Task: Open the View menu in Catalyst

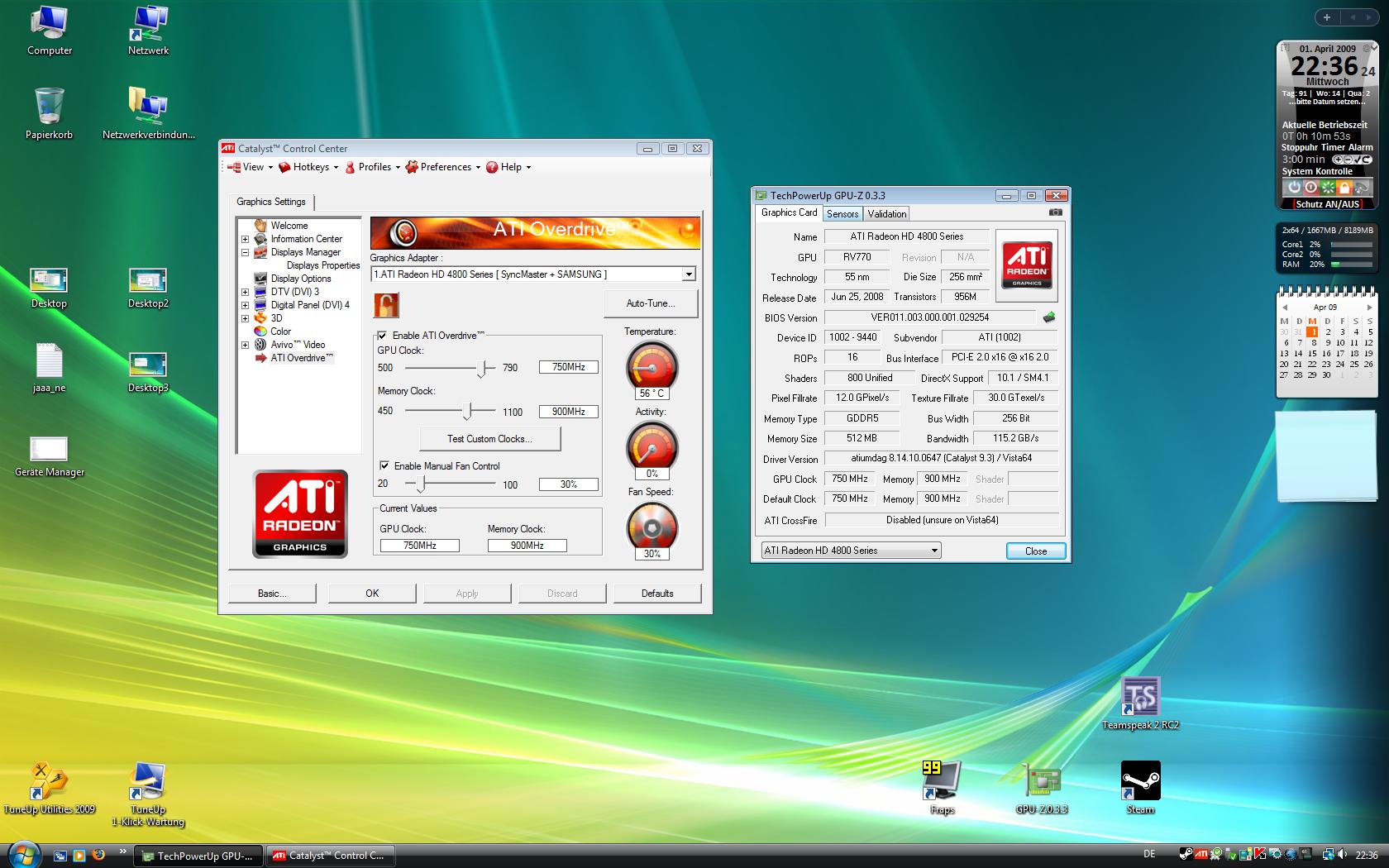Action: (x=251, y=167)
